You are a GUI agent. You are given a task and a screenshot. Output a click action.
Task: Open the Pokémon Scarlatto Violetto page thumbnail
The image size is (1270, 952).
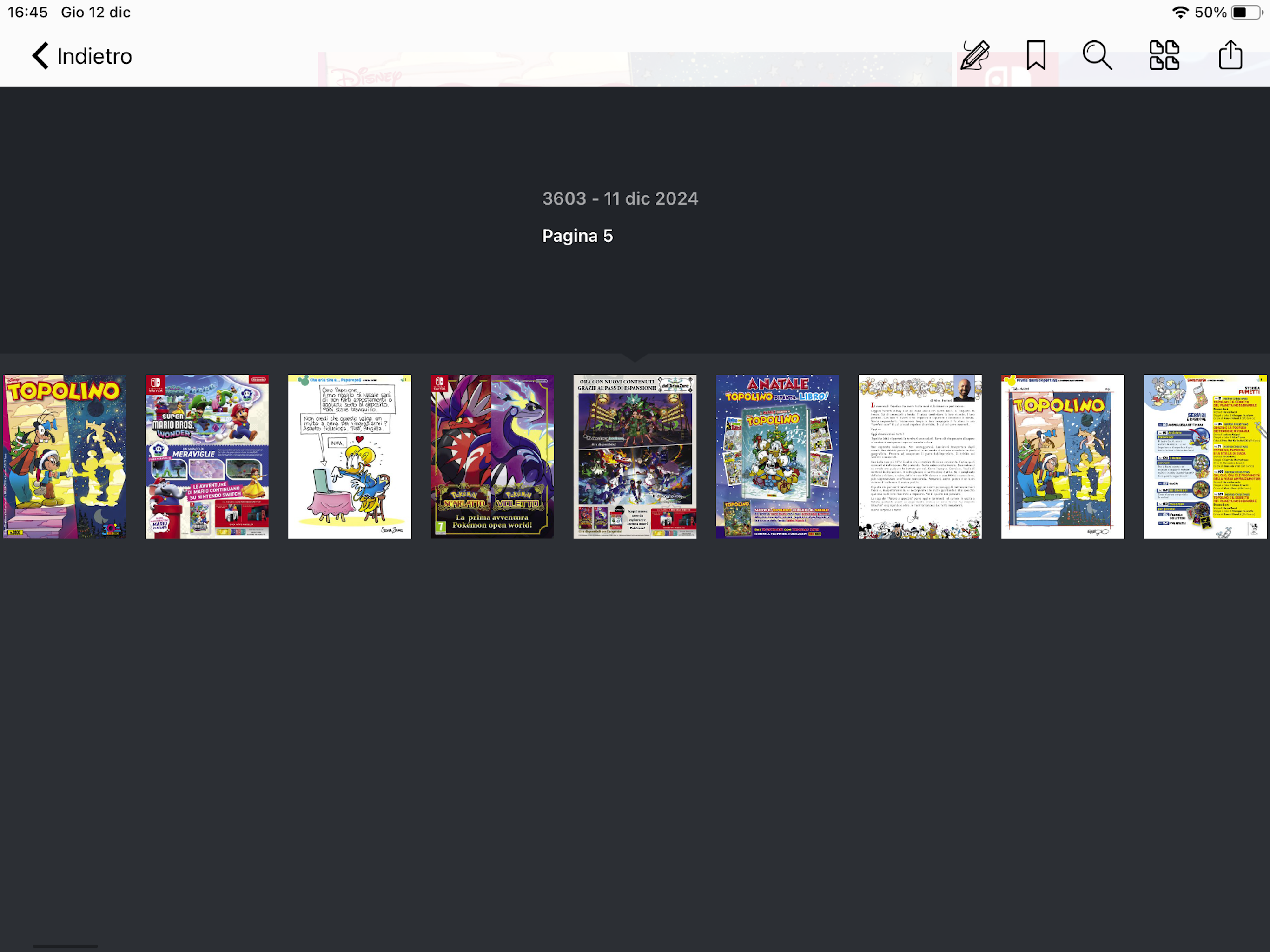tap(493, 456)
